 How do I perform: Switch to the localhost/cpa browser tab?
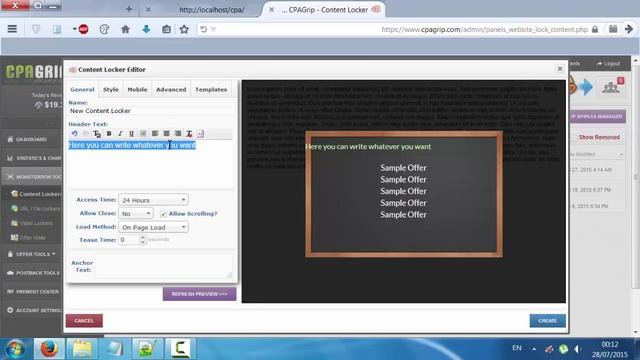point(212,10)
